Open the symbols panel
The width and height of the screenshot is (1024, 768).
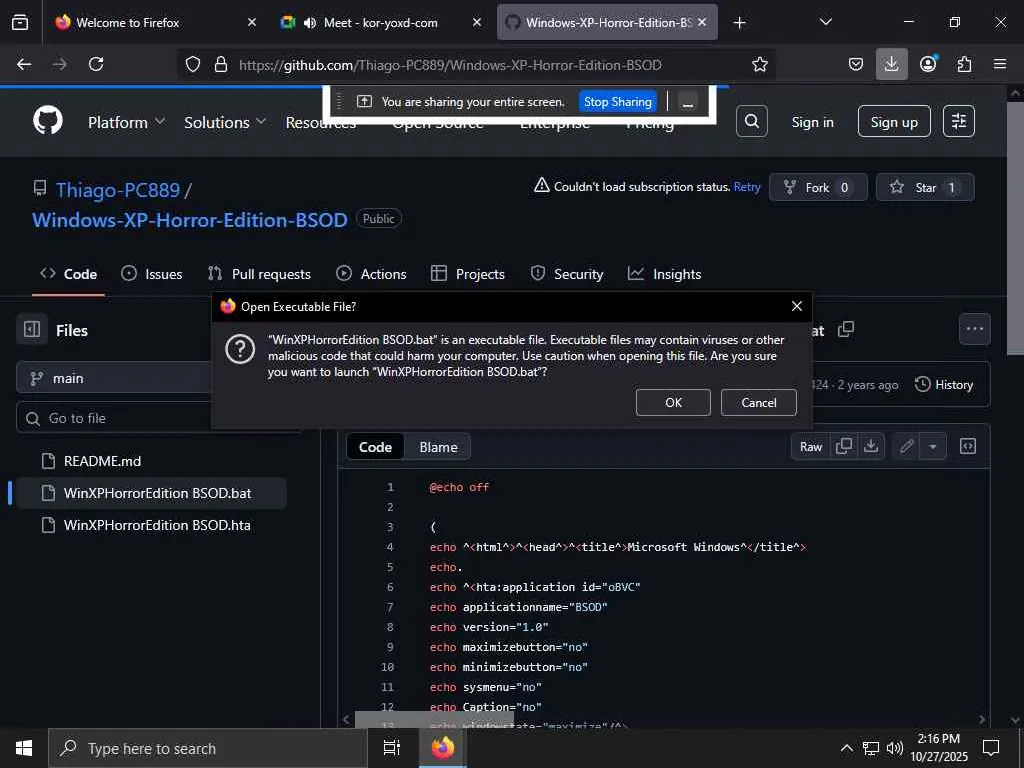[967, 447]
